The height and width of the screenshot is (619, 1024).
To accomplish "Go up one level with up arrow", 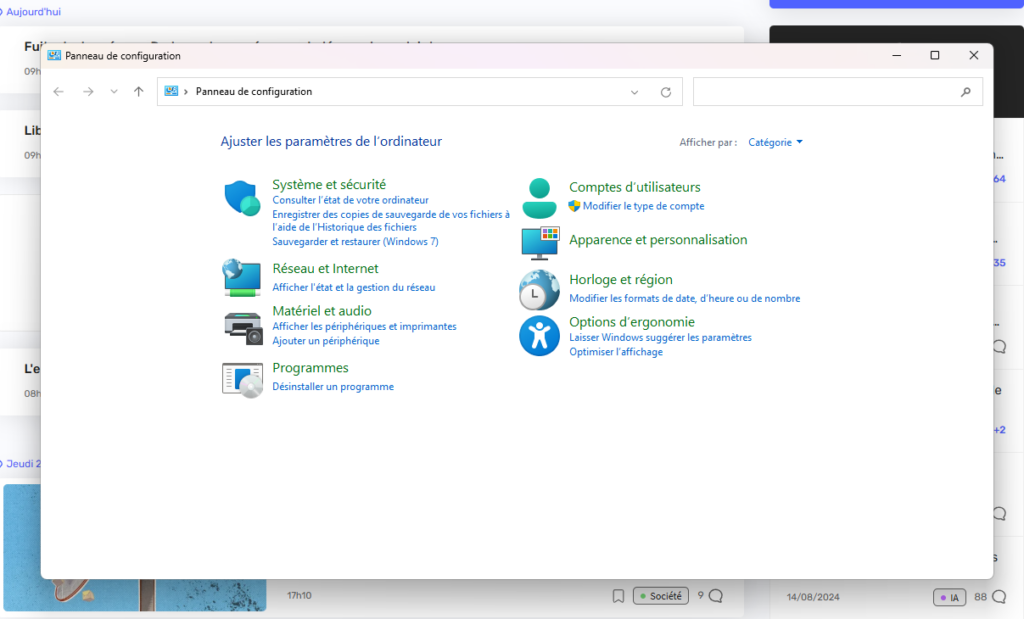I will coord(138,92).
